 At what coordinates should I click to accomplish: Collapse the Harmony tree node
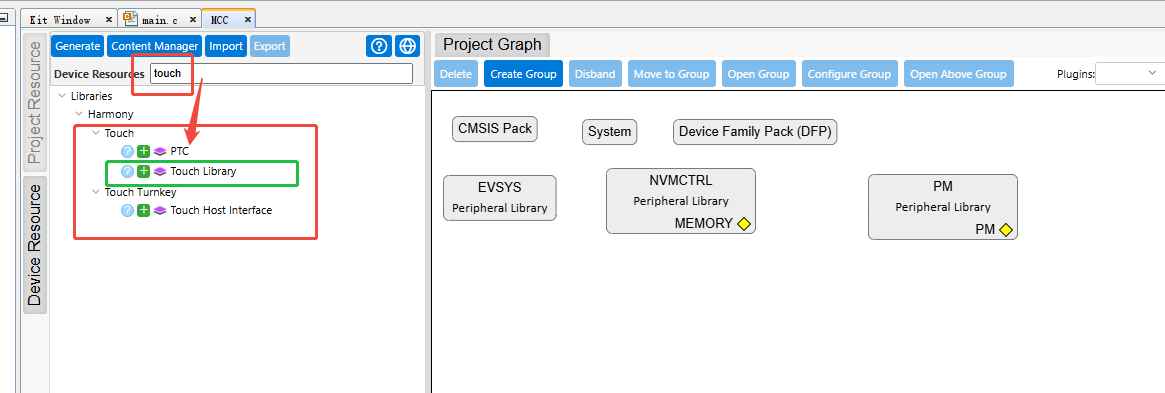pyautogui.click(x=79, y=114)
